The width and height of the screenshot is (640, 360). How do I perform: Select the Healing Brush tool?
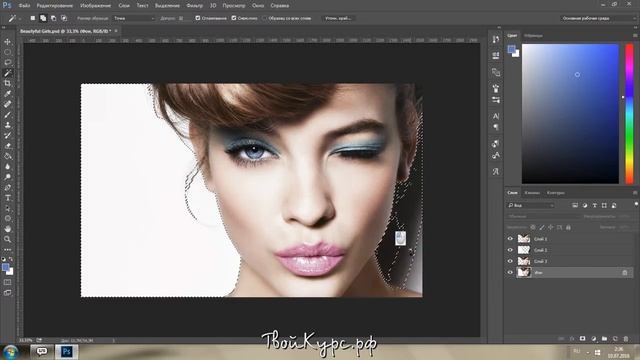coord(7,104)
